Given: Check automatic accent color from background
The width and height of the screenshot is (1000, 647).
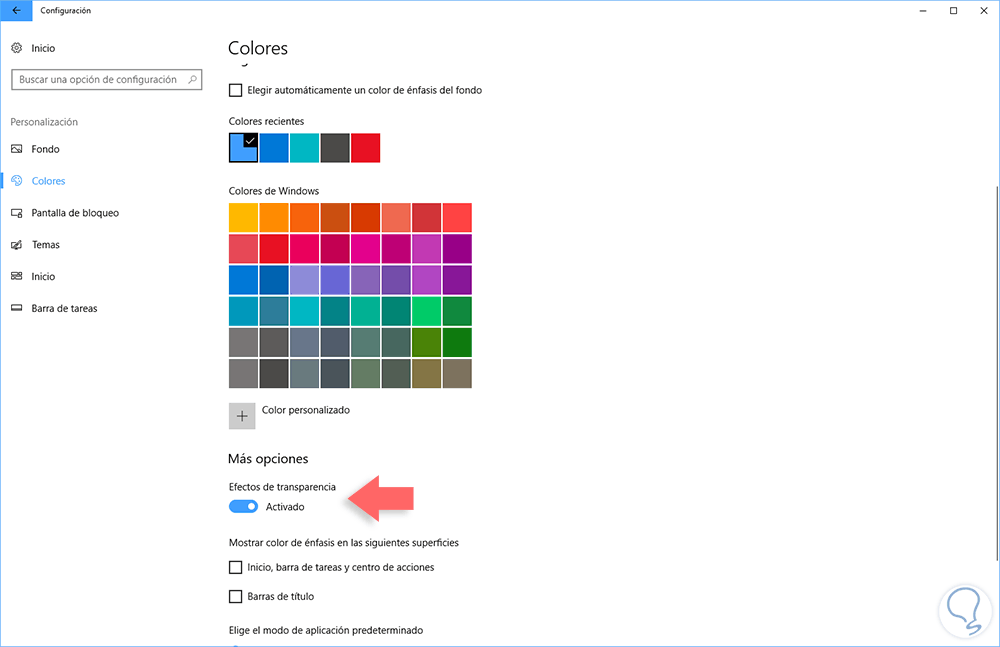Looking at the screenshot, I should pos(236,90).
